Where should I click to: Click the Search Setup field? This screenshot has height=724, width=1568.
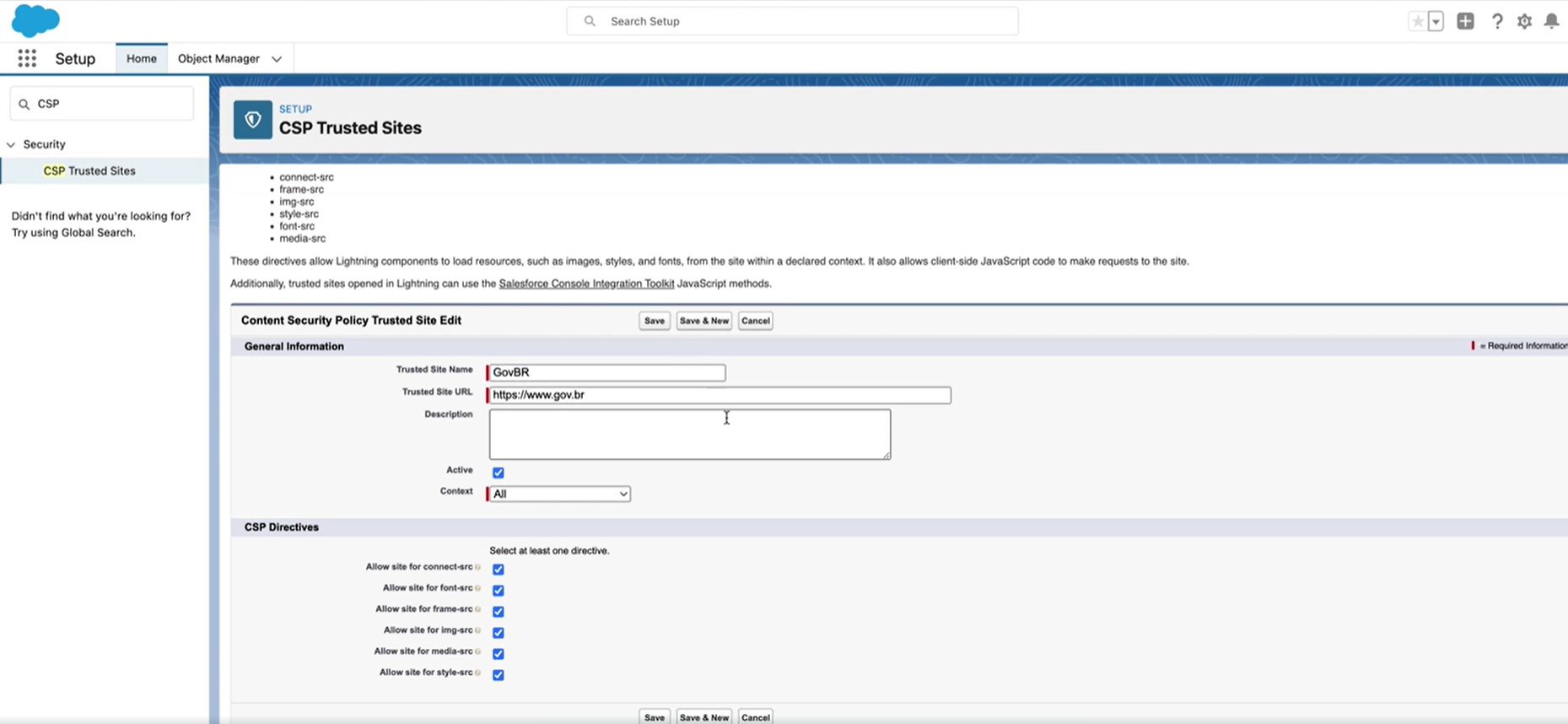[792, 21]
